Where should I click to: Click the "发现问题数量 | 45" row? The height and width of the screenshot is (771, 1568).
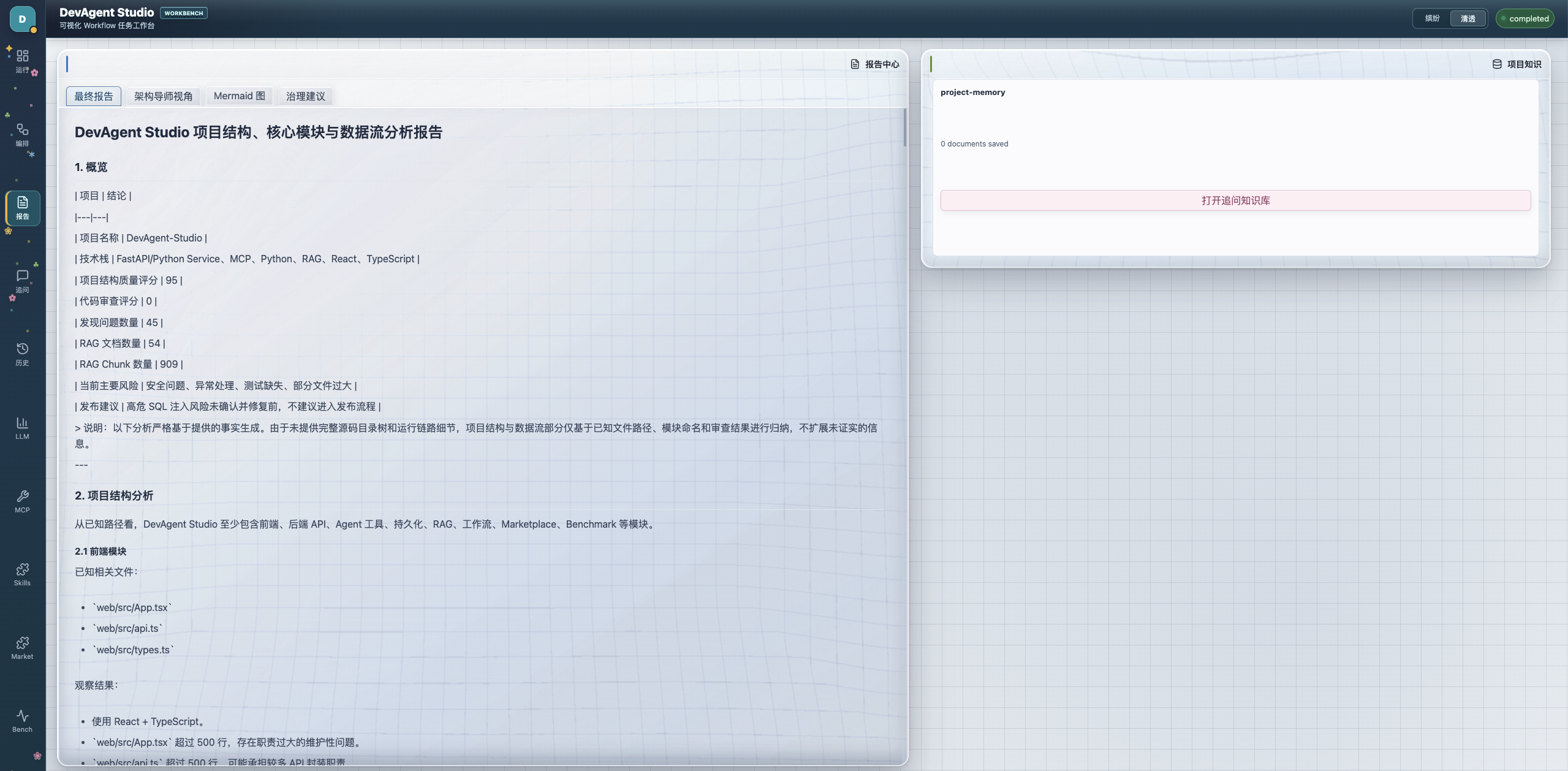tap(119, 323)
